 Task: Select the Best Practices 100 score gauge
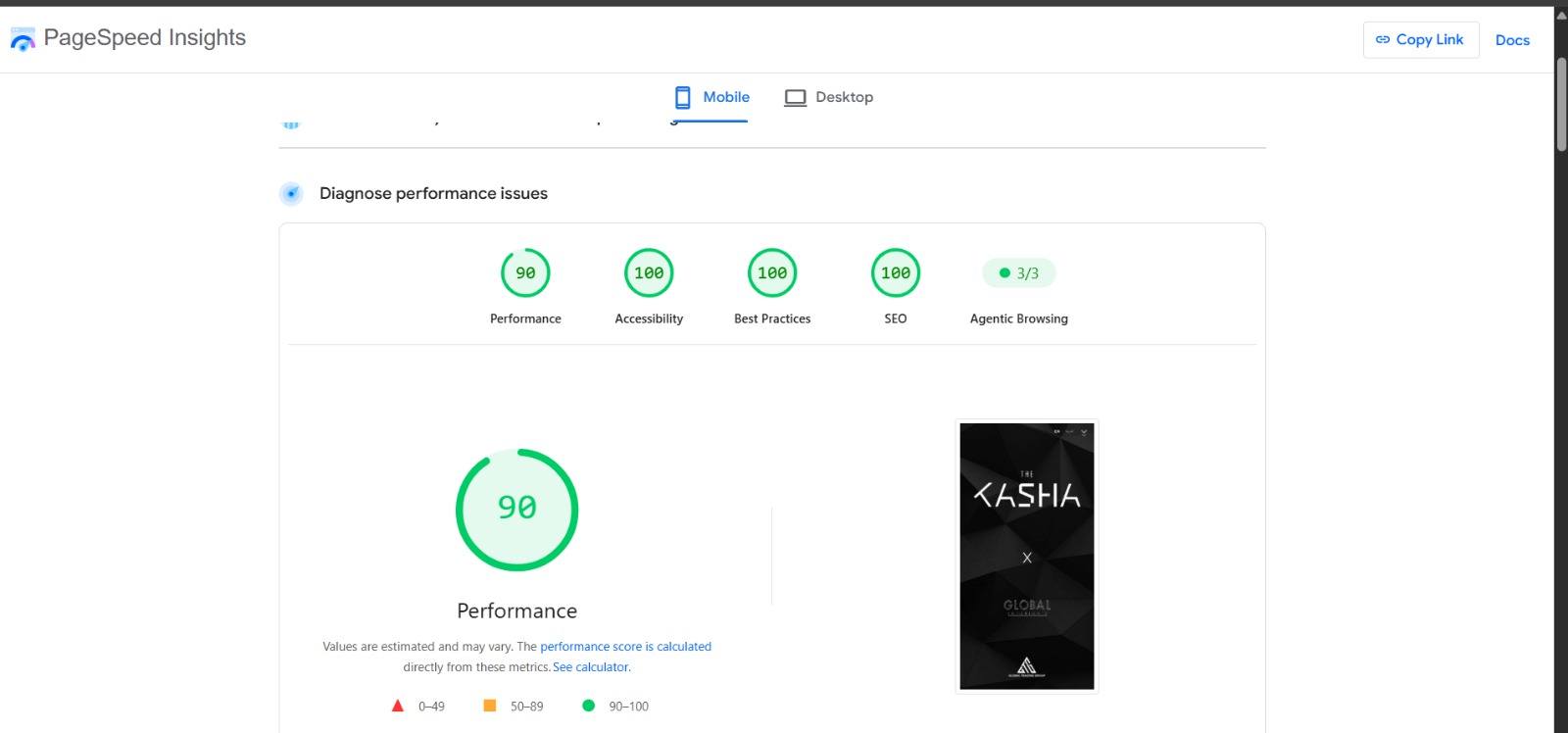click(x=772, y=272)
